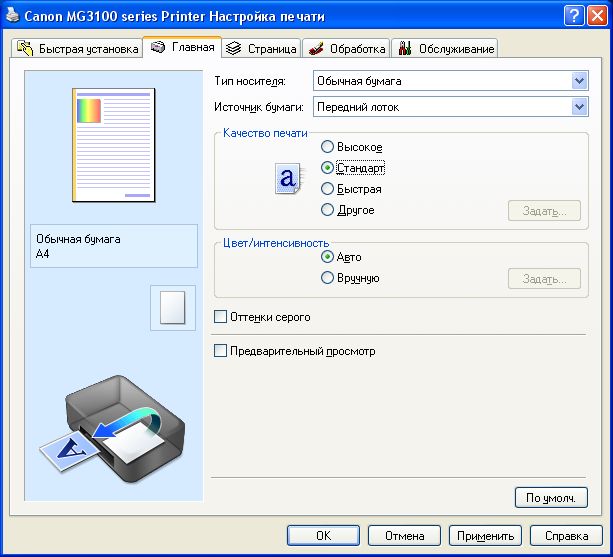The width and height of the screenshot is (613, 557).
Task: Click the Обслуживание tab tools icon
Action: click(x=405, y=48)
